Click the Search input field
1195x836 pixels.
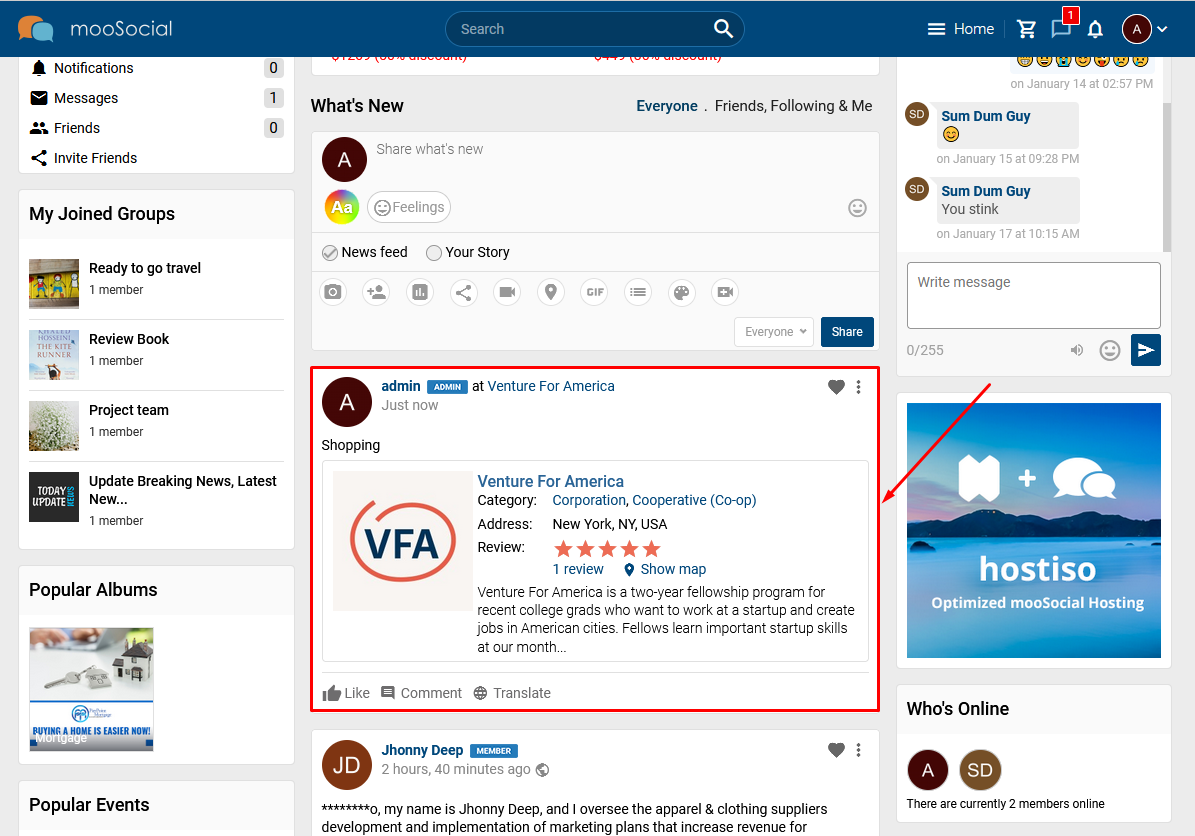click(x=583, y=29)
